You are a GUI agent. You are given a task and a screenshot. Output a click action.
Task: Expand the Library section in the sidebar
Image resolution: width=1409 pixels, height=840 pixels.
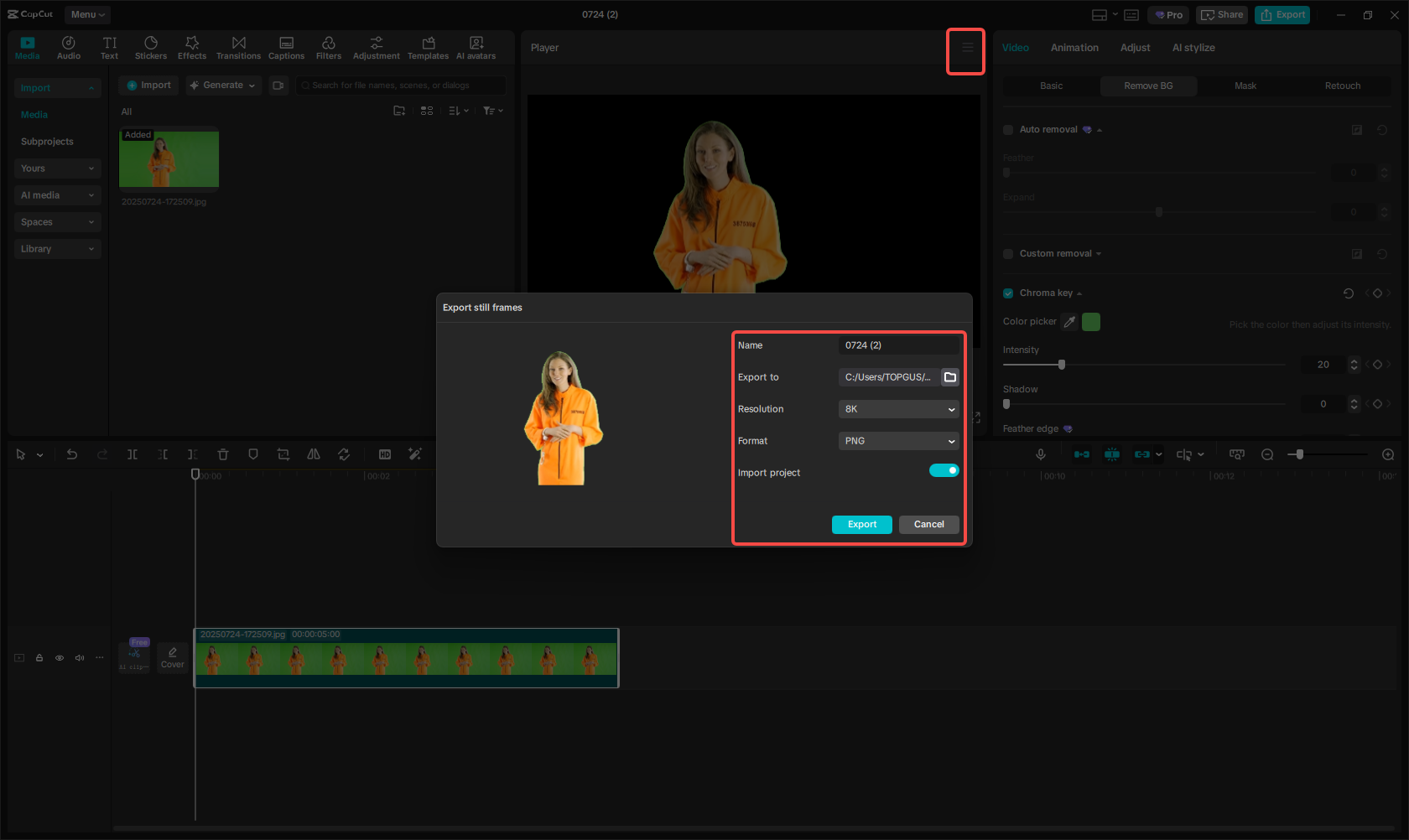tap(57, 248)
